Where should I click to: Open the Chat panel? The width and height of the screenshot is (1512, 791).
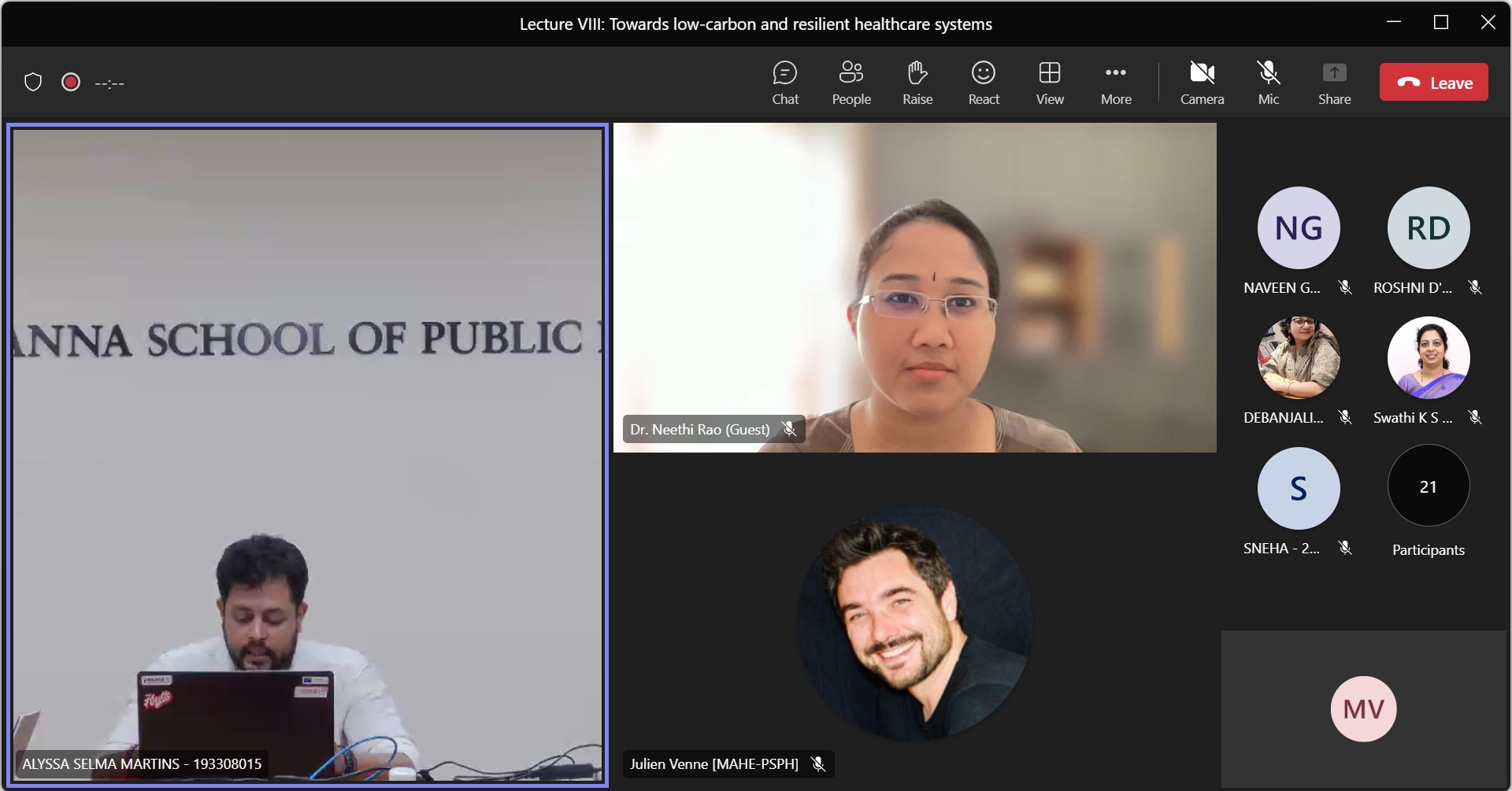click(784, 83)
